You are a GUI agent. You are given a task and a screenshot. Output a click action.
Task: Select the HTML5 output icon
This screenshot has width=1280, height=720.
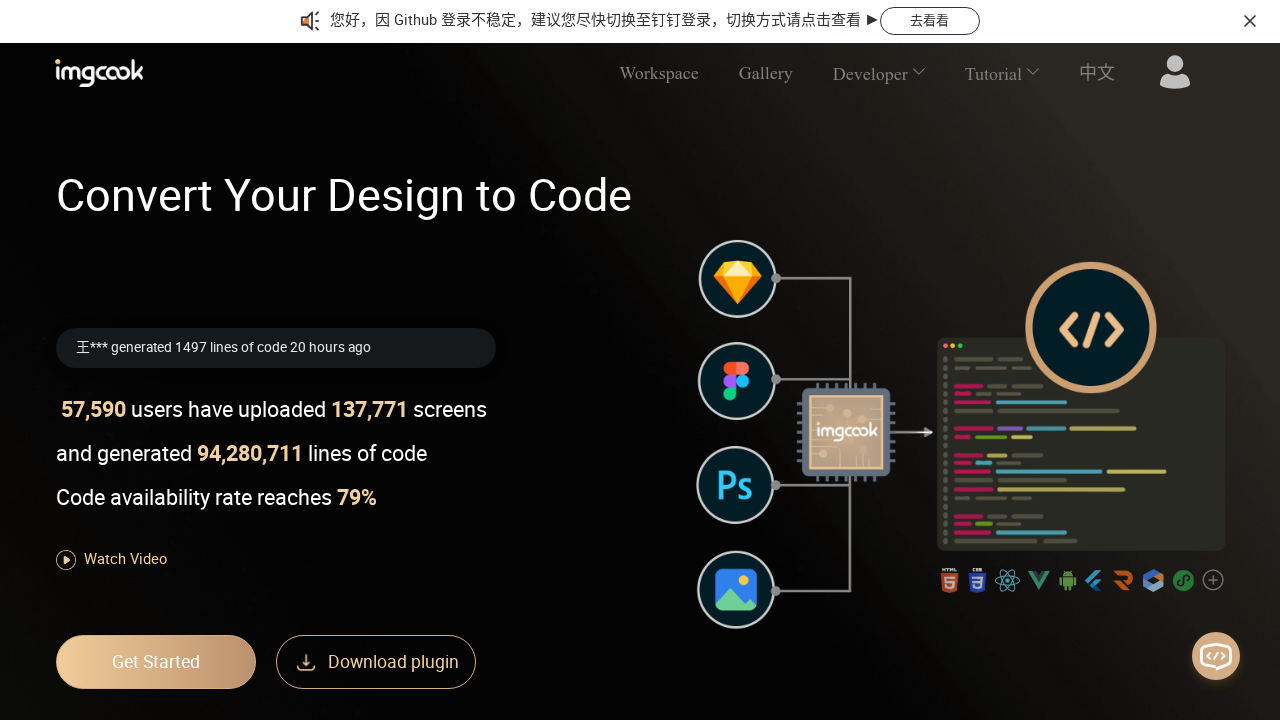948,580
